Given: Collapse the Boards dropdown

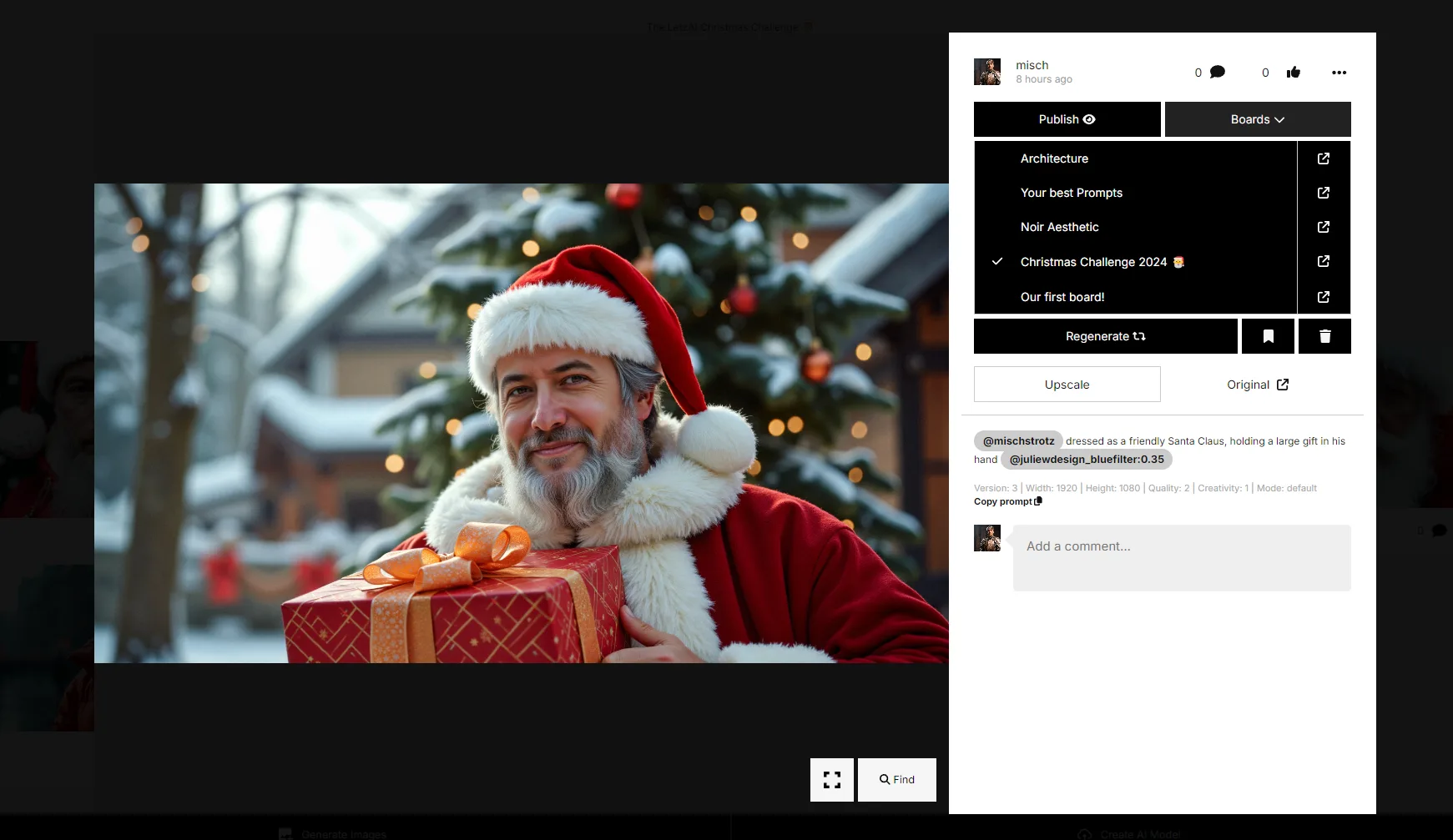Looking at the screenshot, I should pyautogui.click(x=1257, y=119).
